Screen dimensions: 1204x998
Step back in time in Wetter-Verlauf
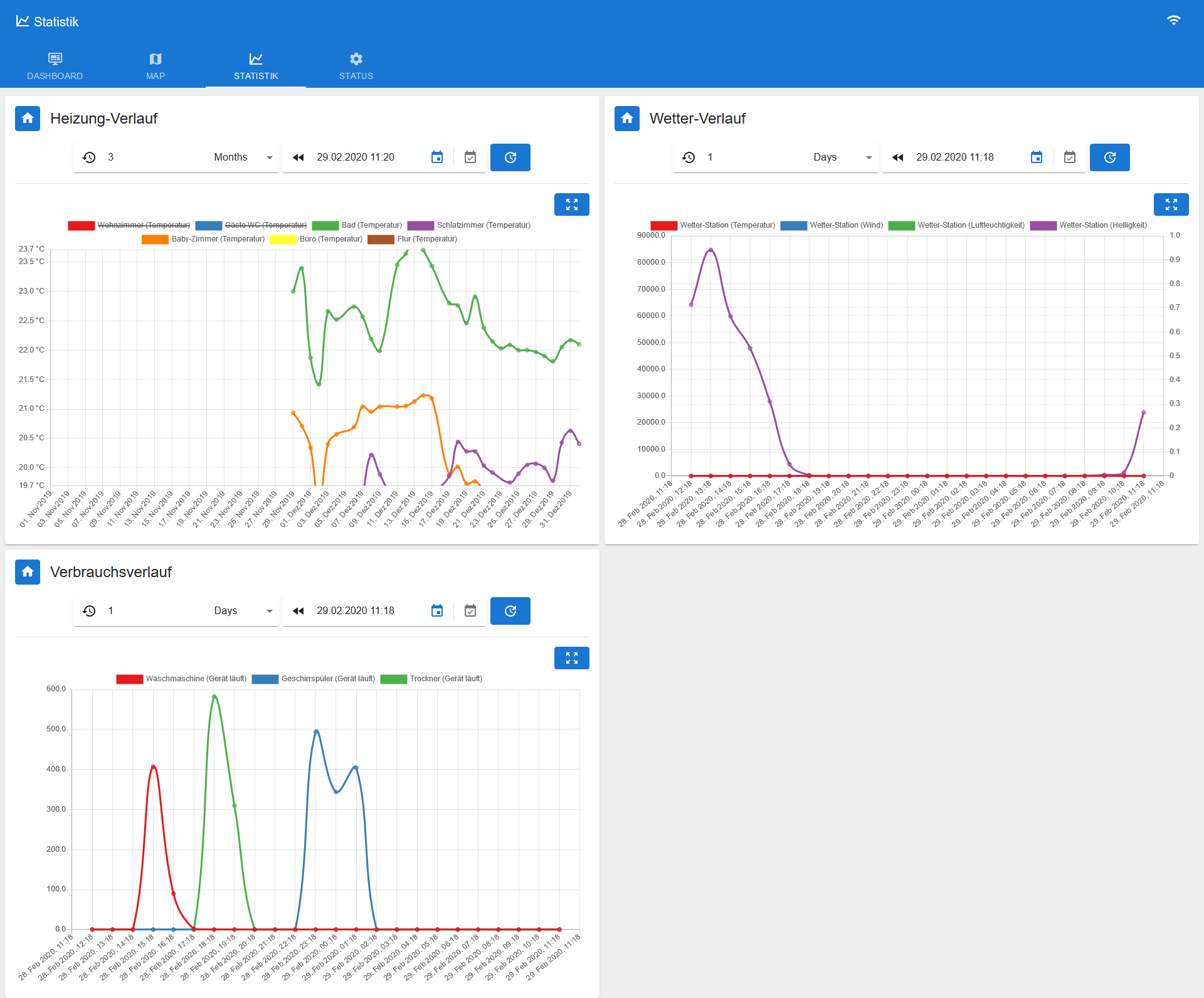click(x=898, y=157)
